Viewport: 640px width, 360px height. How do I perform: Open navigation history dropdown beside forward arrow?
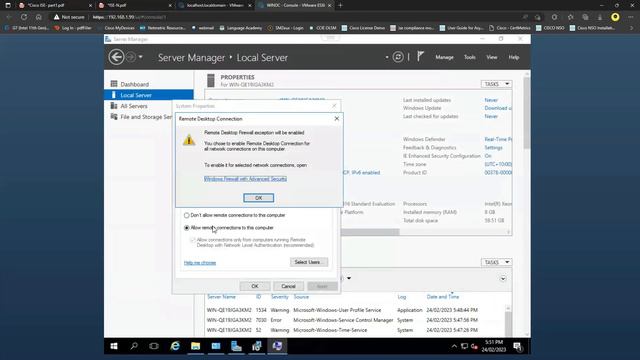point(140,57)
